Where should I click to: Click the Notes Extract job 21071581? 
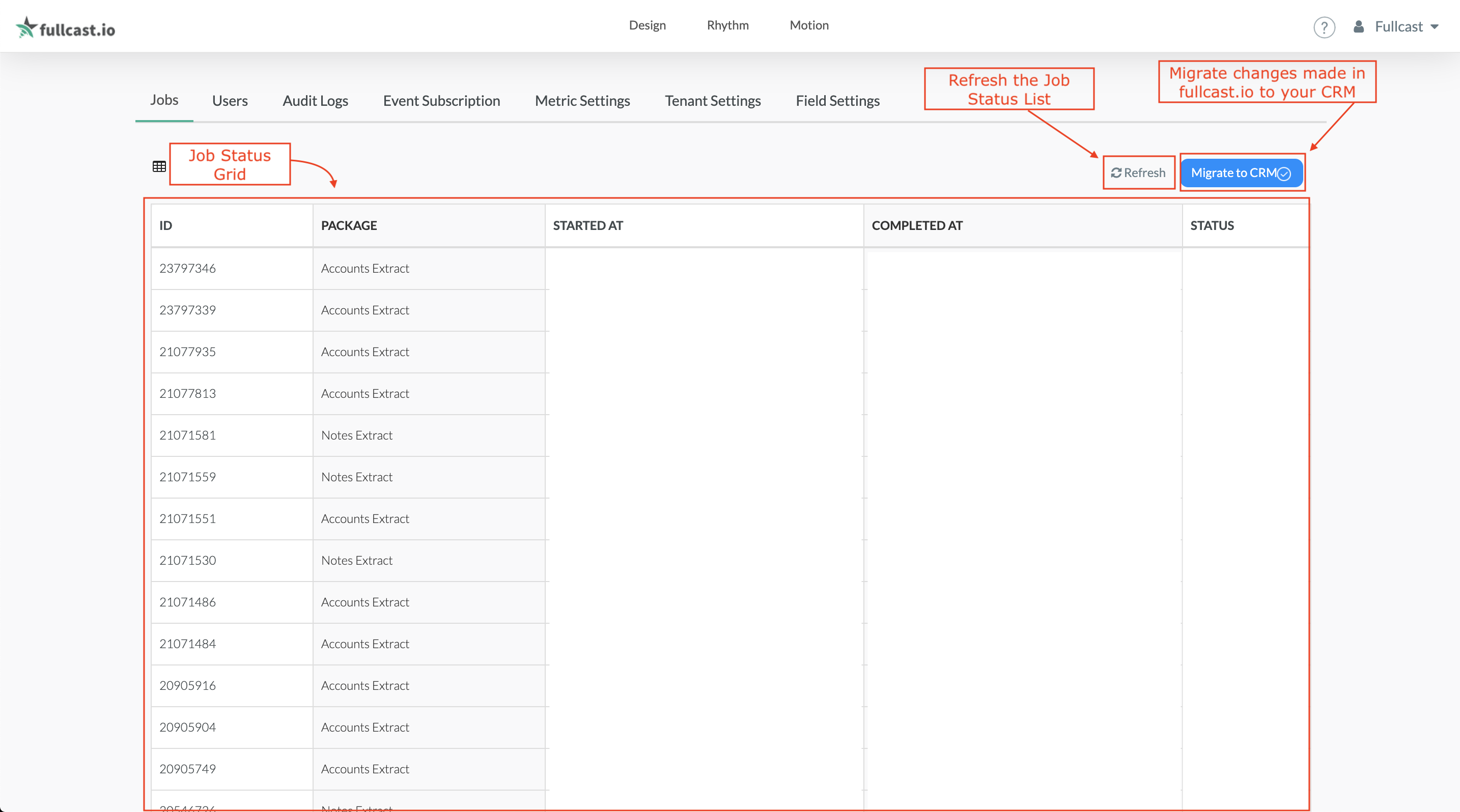356,436
